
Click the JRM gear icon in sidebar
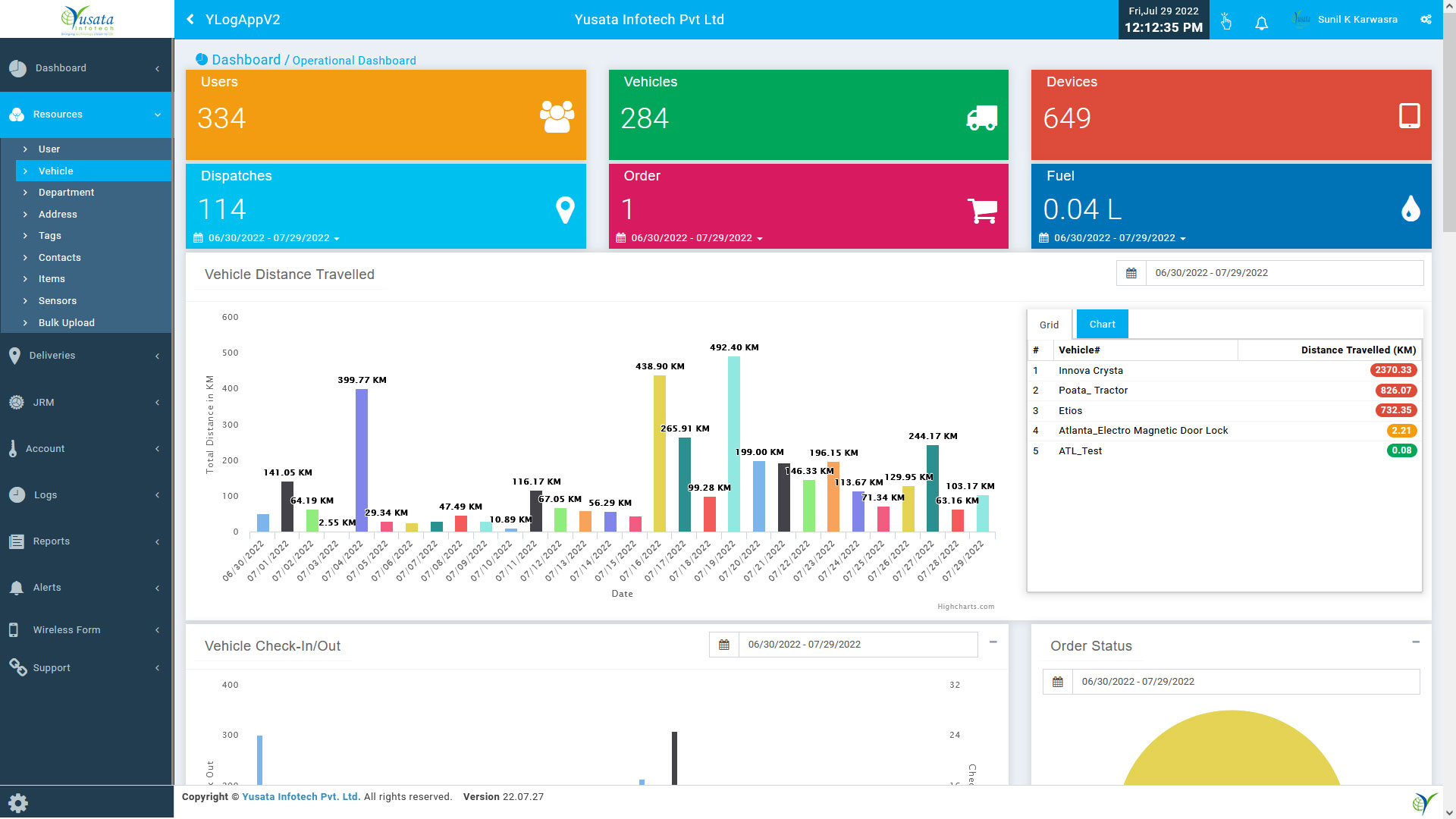[x=16, y=403]
